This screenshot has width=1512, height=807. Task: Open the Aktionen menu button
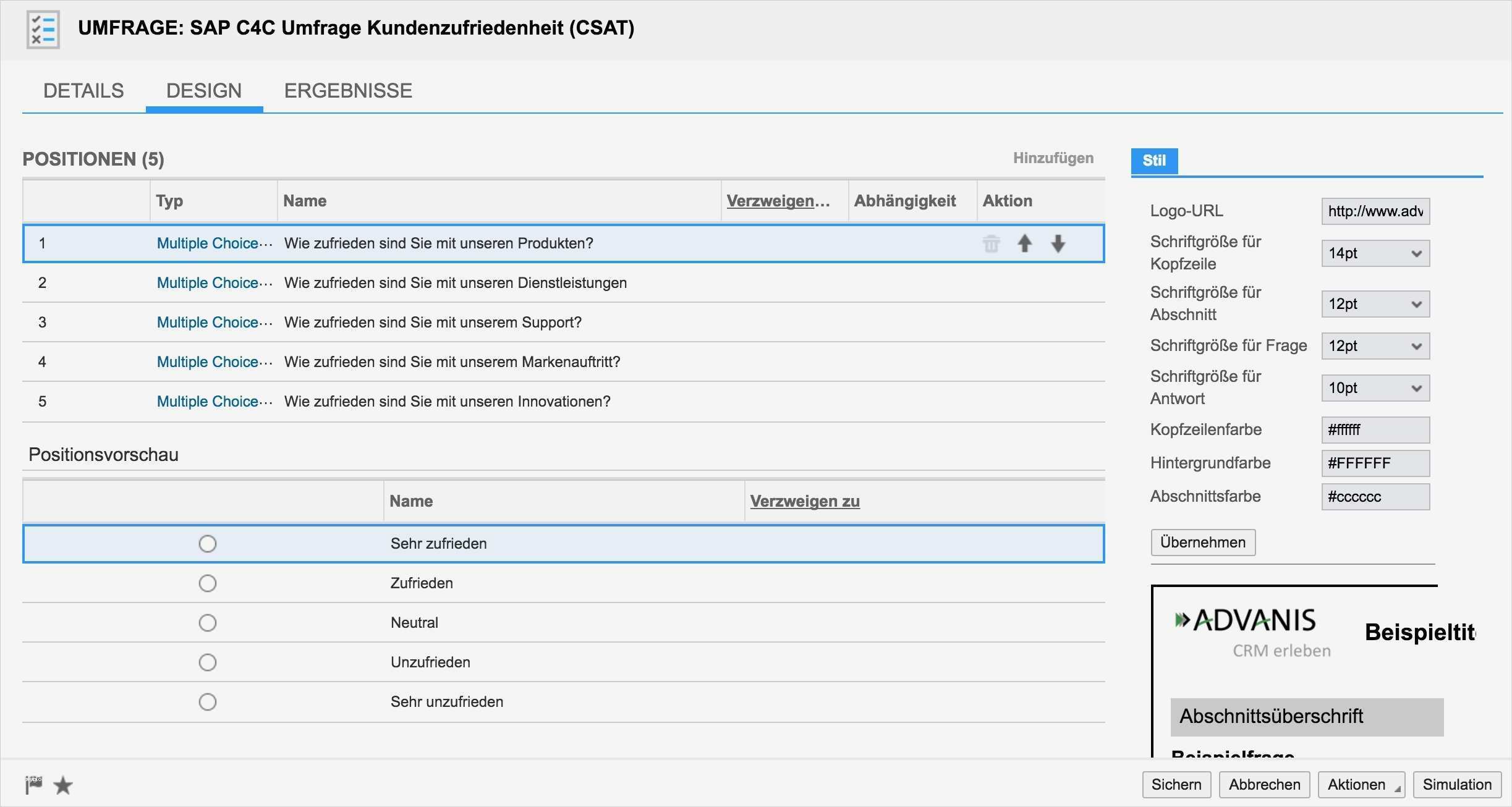click(1361, 785)
